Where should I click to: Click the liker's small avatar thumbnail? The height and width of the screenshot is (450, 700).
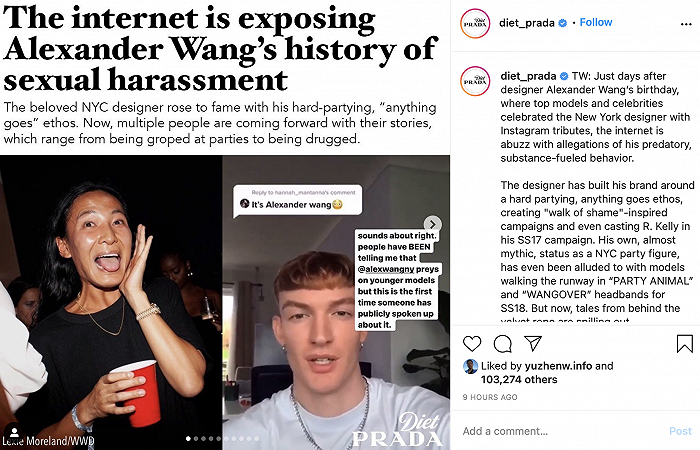pyautogui.click(x=471, y=366)
